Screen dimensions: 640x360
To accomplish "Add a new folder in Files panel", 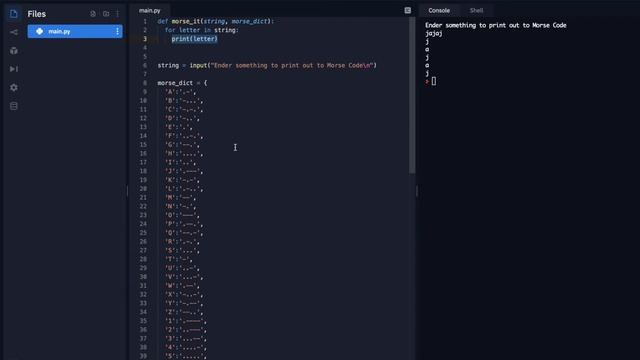I will point(106,14).
